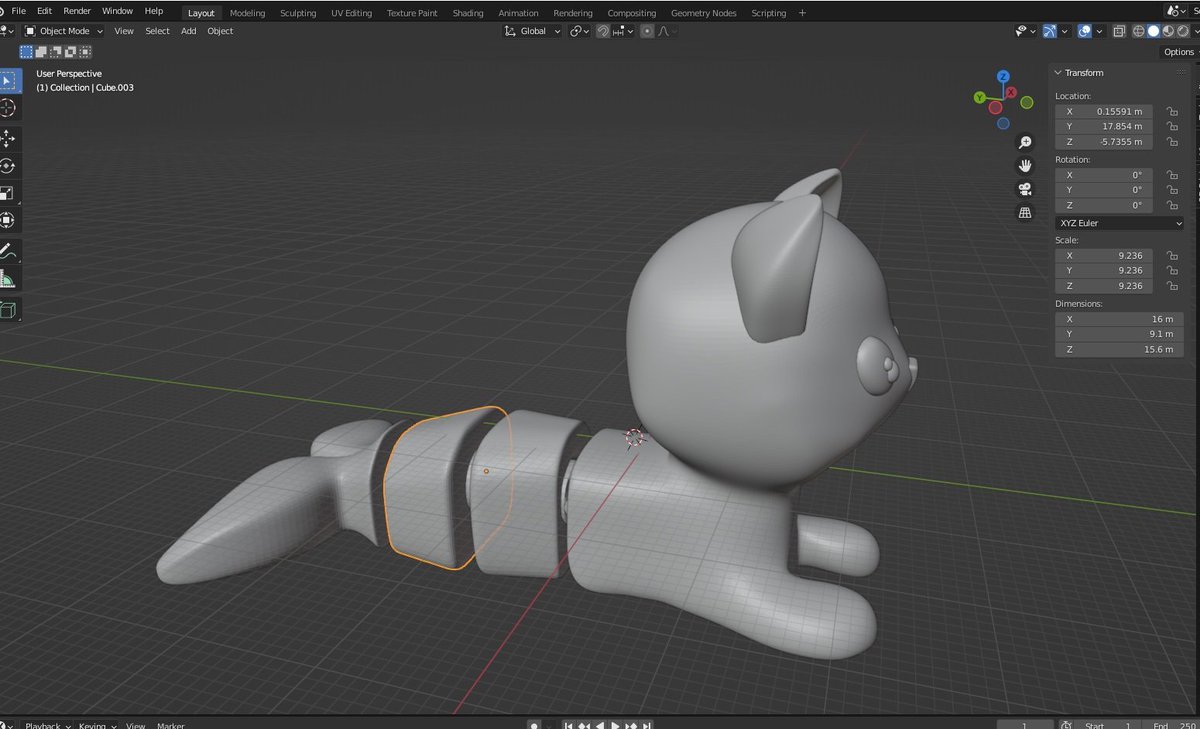Click the viewport zoom magnifier icon
Image resolution: width=1200 pixels, height=729 pixels.
tap(1025, 143)
